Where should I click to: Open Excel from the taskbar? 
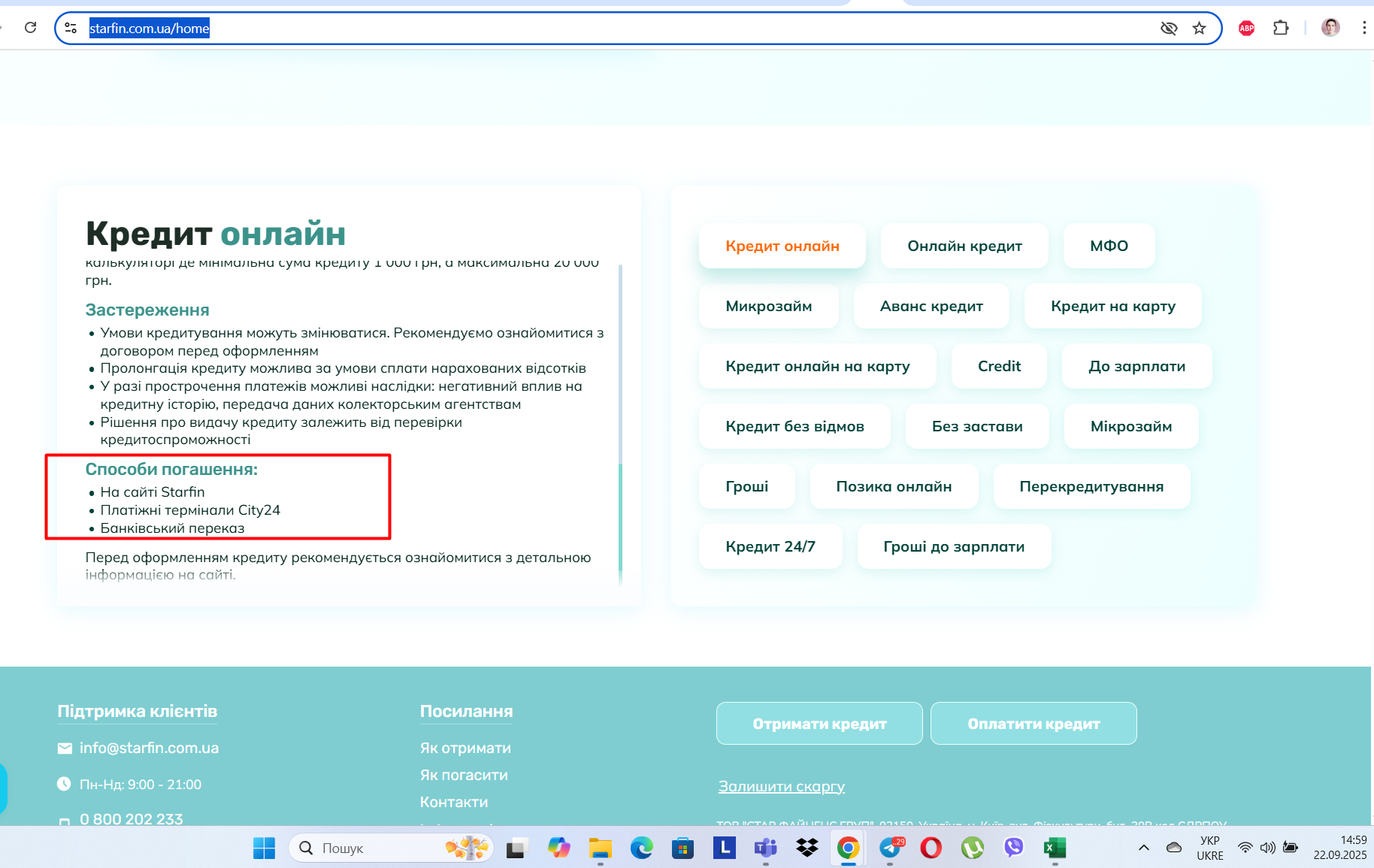[1055, 848]
